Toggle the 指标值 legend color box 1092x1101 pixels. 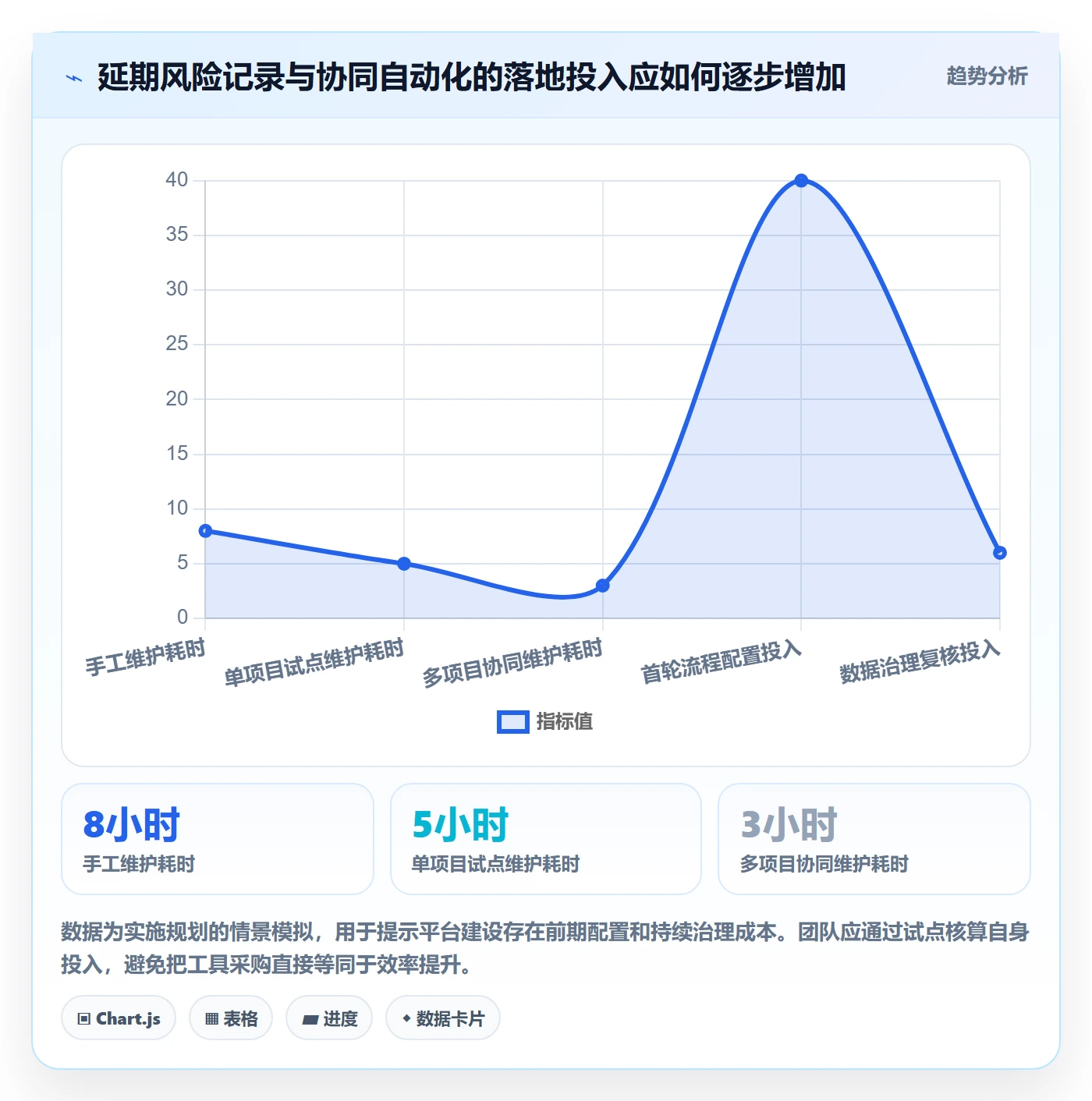pos(513,722)
